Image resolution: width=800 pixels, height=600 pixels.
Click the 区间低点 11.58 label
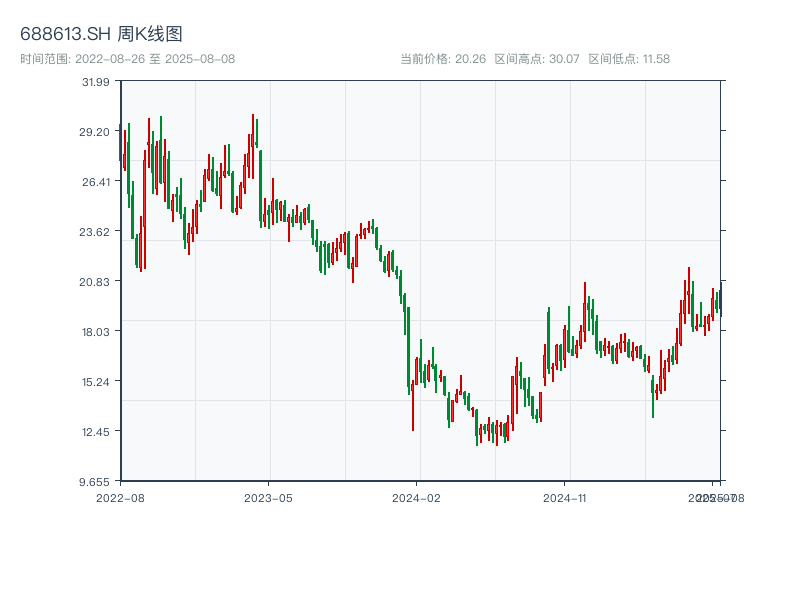coord(629,59)
